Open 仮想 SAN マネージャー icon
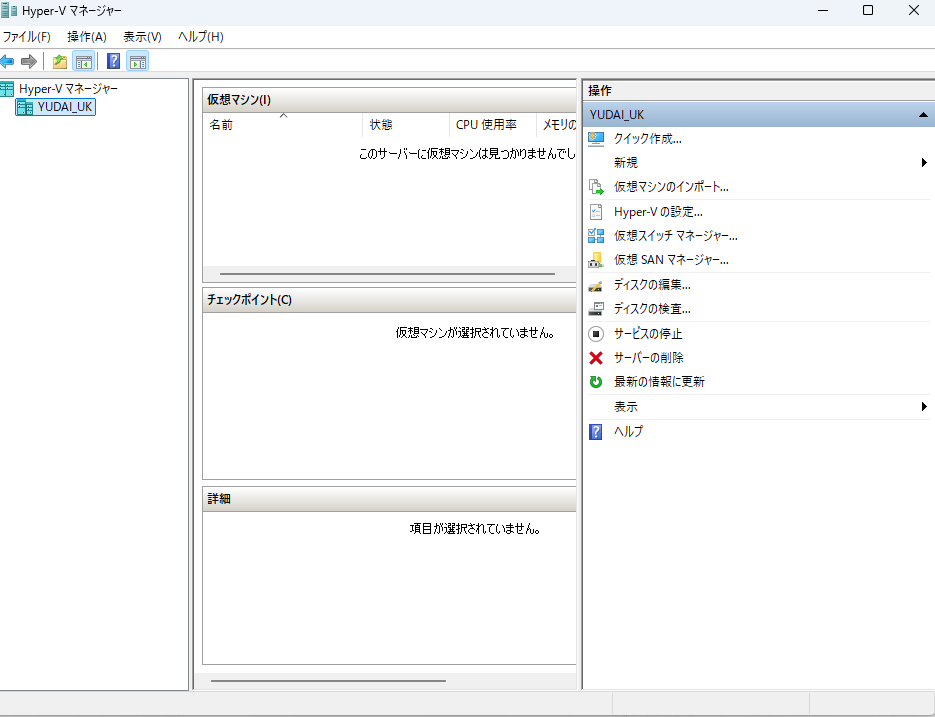The image size is (935, 717). (598, 259)
